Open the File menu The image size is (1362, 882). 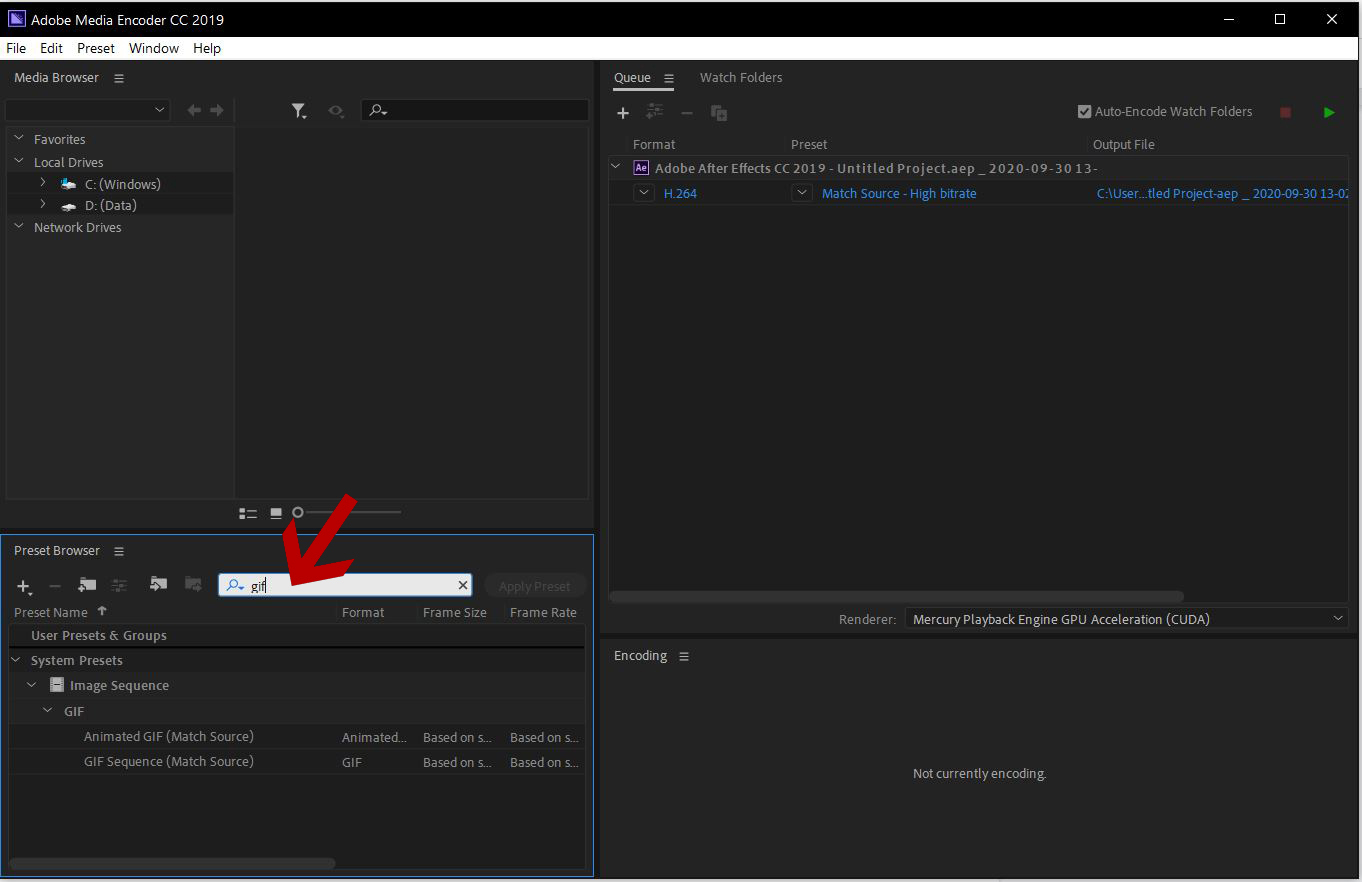tap(16, 48)
